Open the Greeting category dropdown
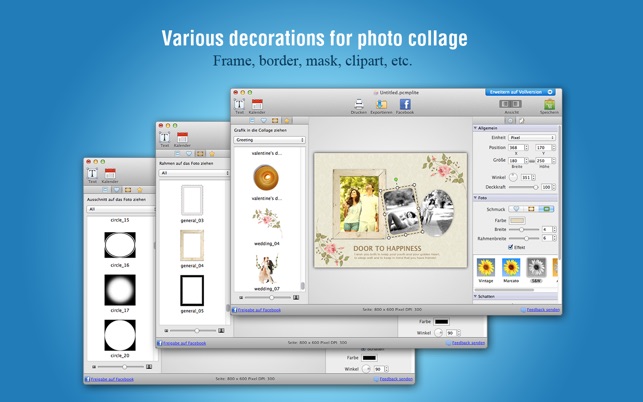 [x=269, y=140]
